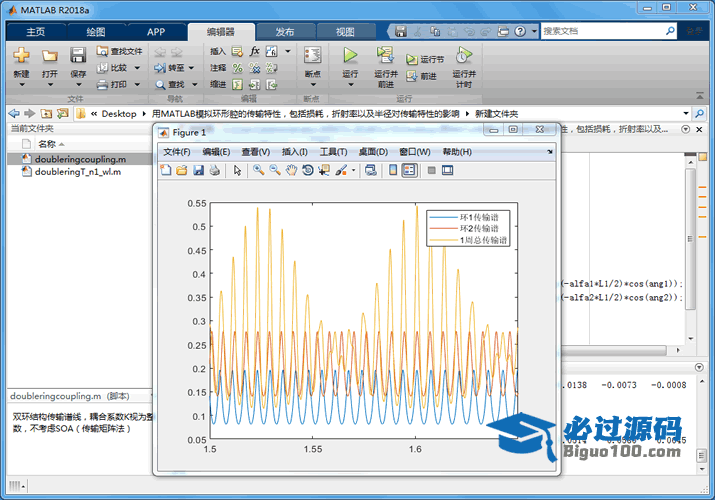The image size is (715, 500).
Task: Toggle Zoom Out tool in Figure 1
Action: coord(275,170)
